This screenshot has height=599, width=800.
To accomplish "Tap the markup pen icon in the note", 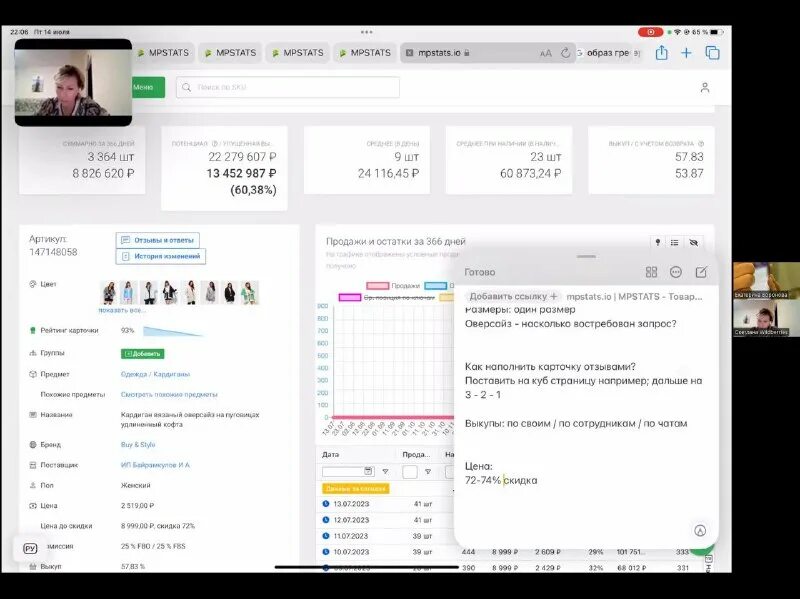I will [700, 530].
